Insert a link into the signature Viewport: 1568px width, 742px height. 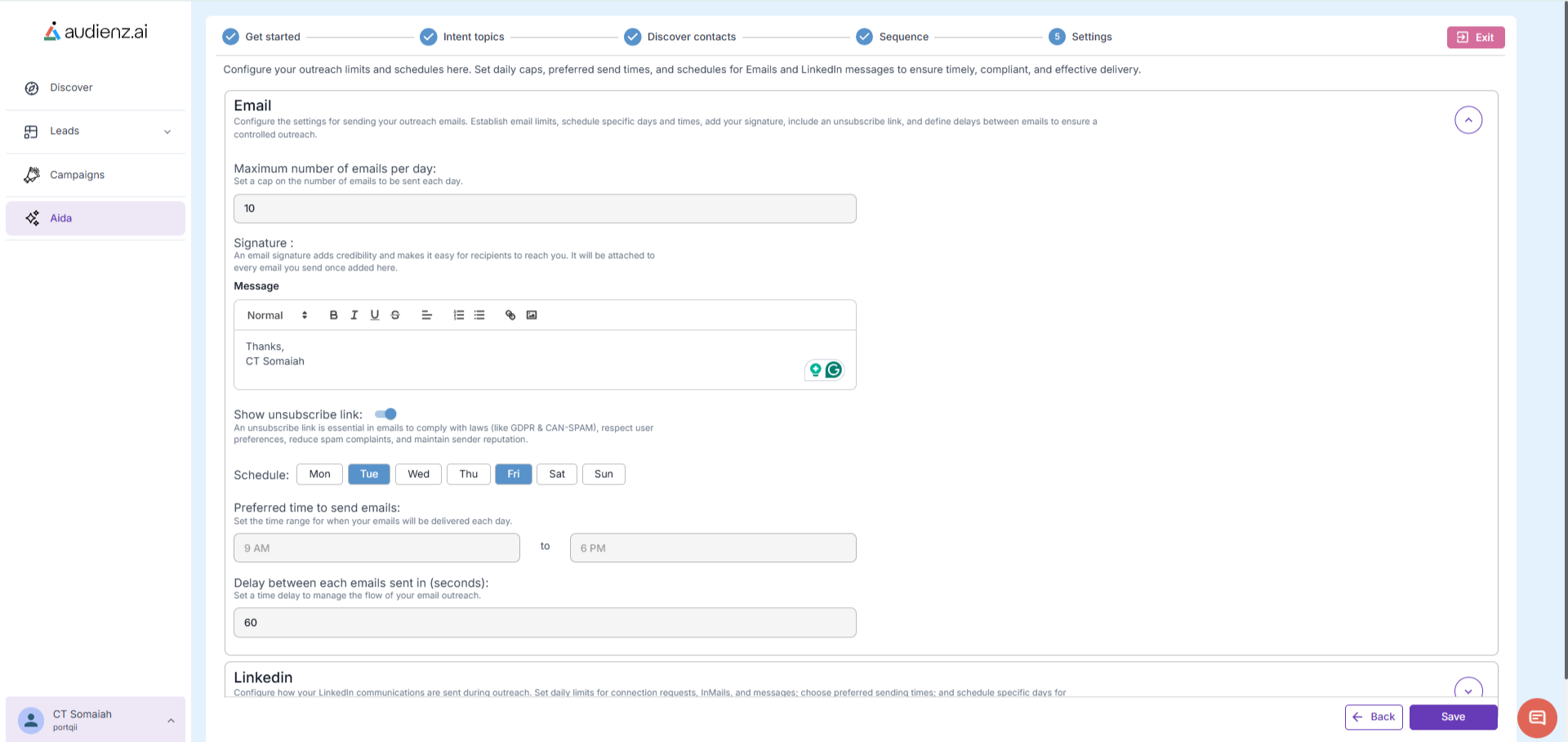pos(510,315)
